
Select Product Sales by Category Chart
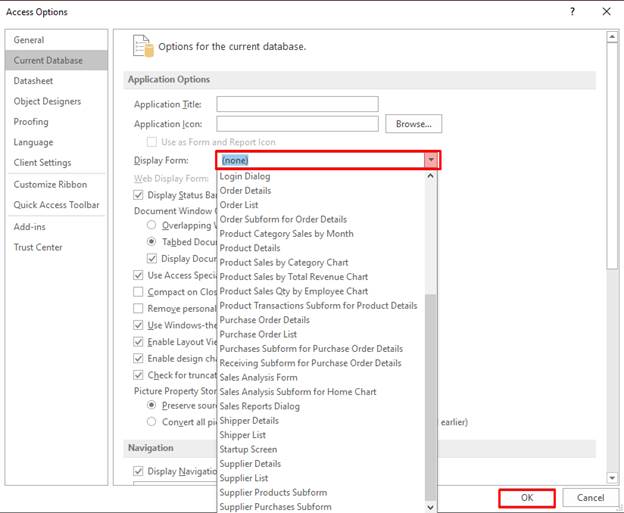coord(321,262)
